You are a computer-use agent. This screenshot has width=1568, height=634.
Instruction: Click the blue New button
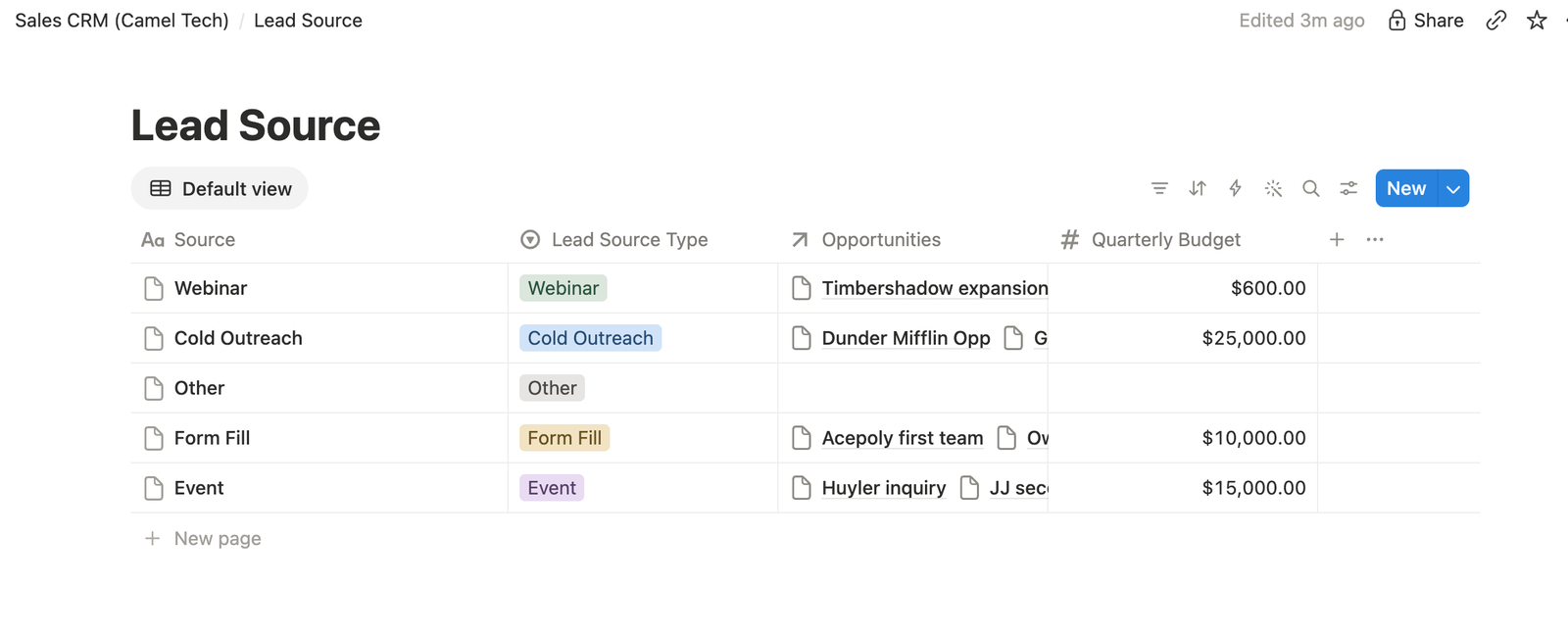pos(1406,188)
